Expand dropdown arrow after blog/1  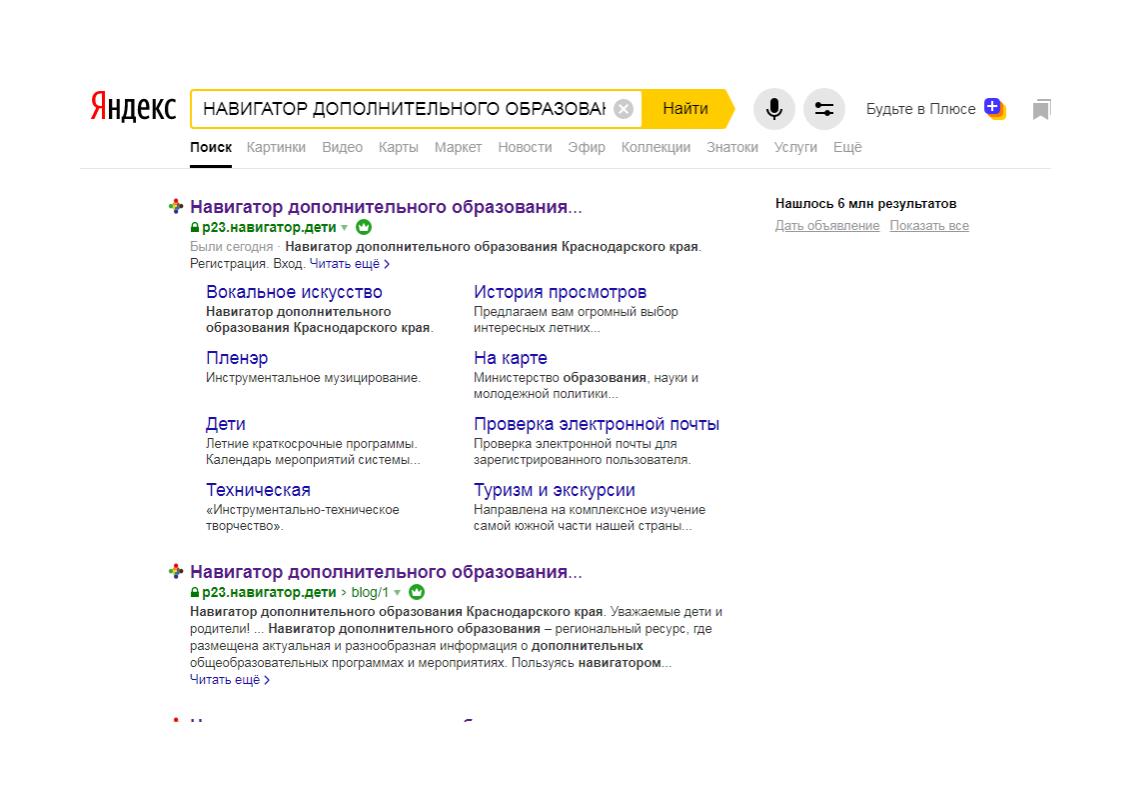click(397, 593)
